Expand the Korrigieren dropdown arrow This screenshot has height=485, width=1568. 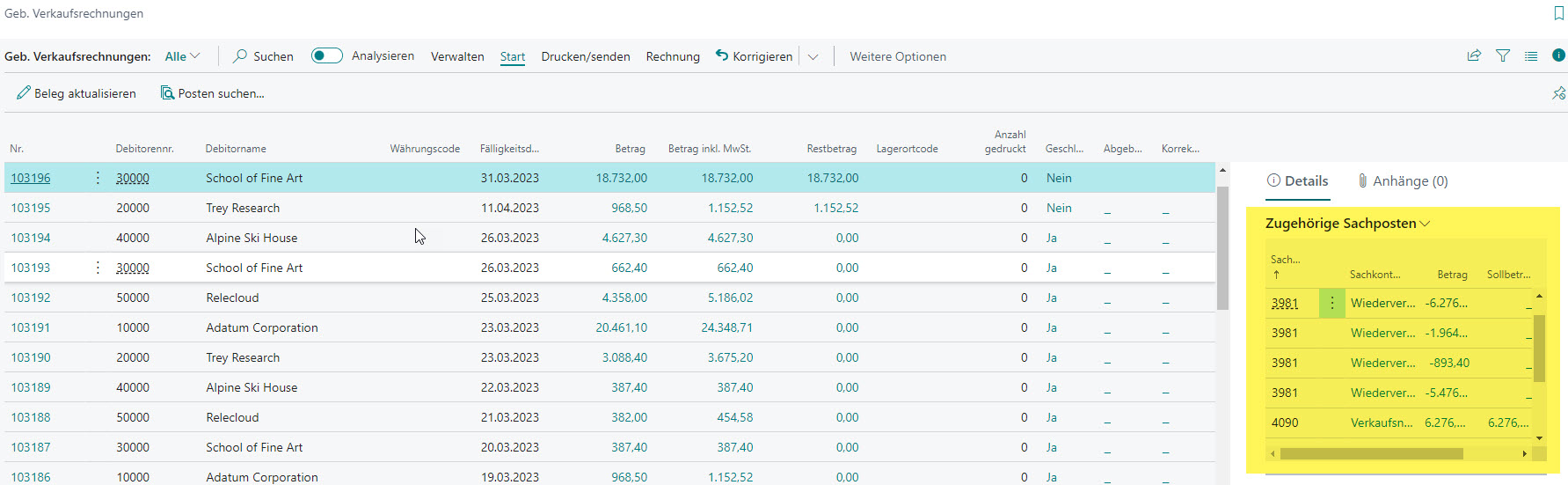813,56
